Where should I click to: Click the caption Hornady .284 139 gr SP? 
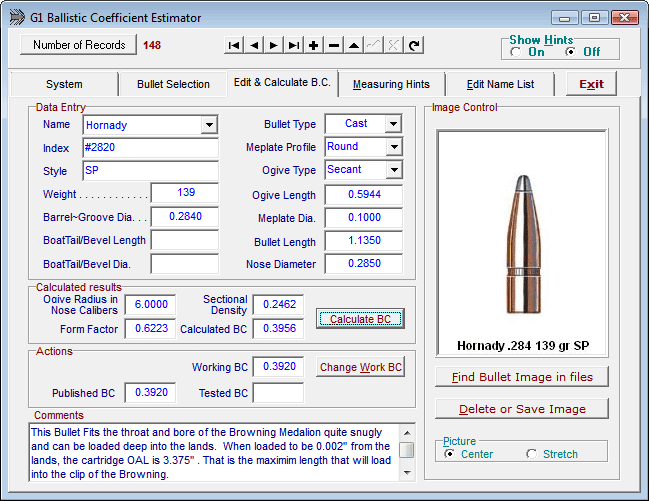tap(523, 346)
